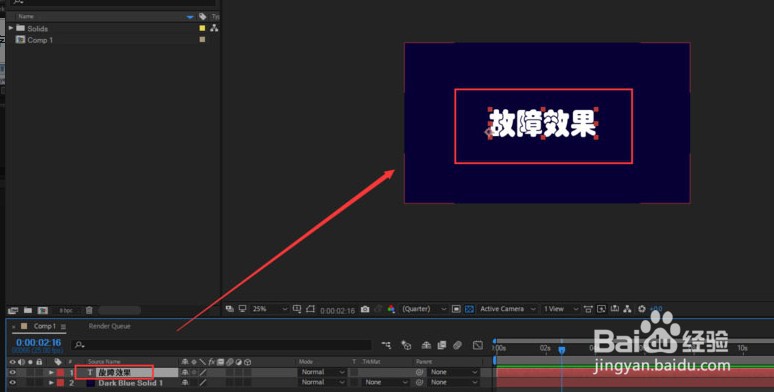Open the Quarter resolution dropdown
Screen dimensions: 774x392
(424, 309)
